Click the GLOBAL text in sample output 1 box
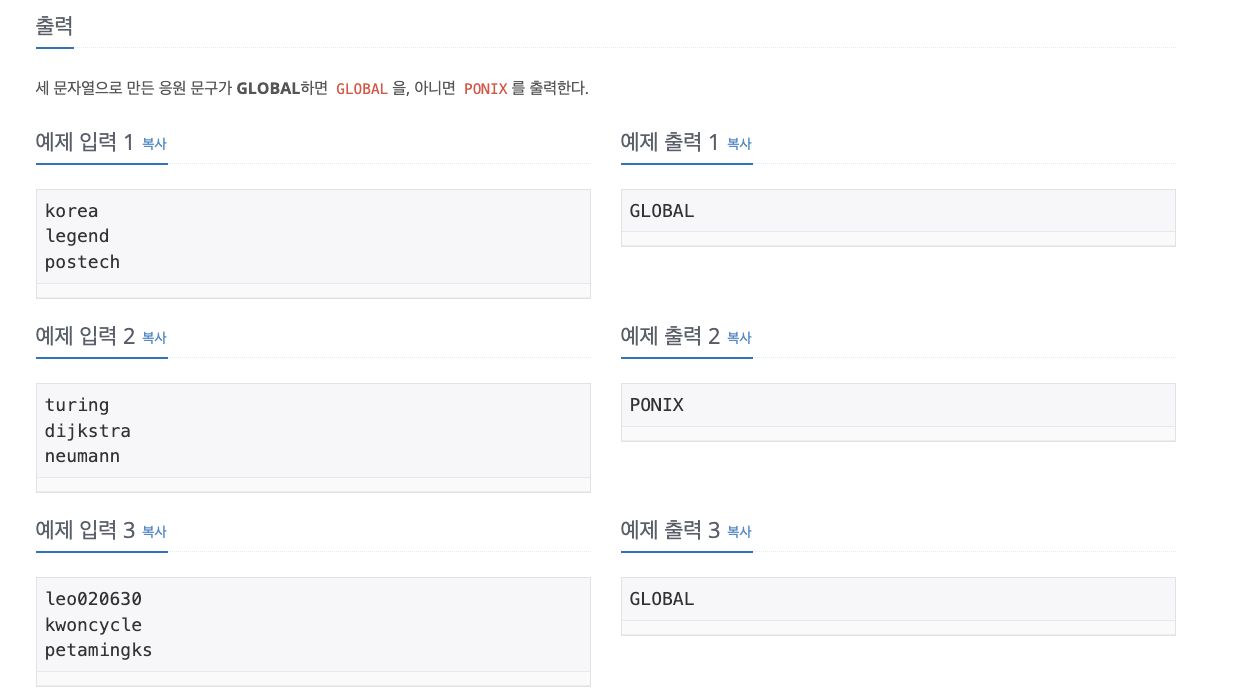 tap(662, 211)
